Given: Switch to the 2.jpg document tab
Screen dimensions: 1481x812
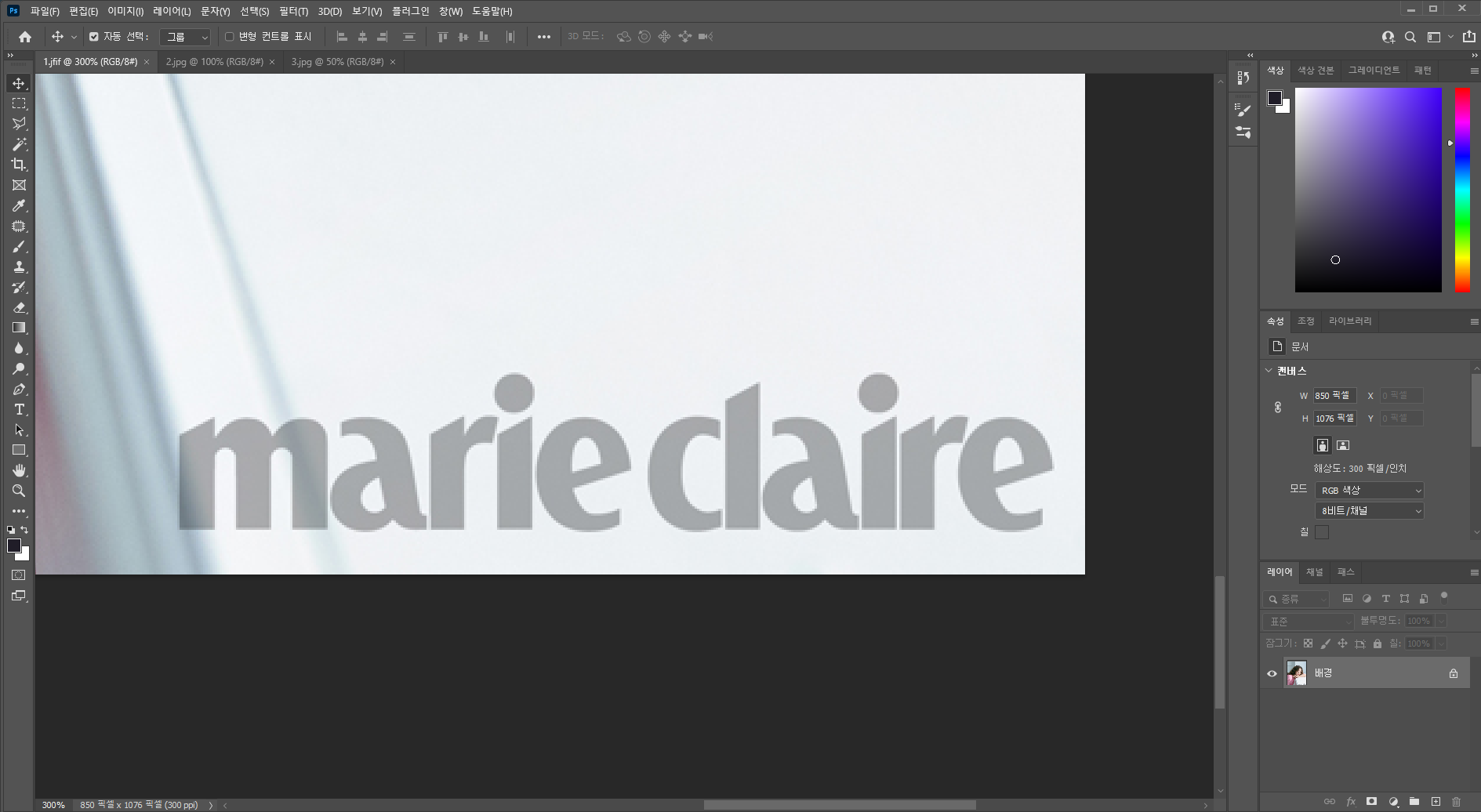Looking at the screenshot, I should (214, 62).
